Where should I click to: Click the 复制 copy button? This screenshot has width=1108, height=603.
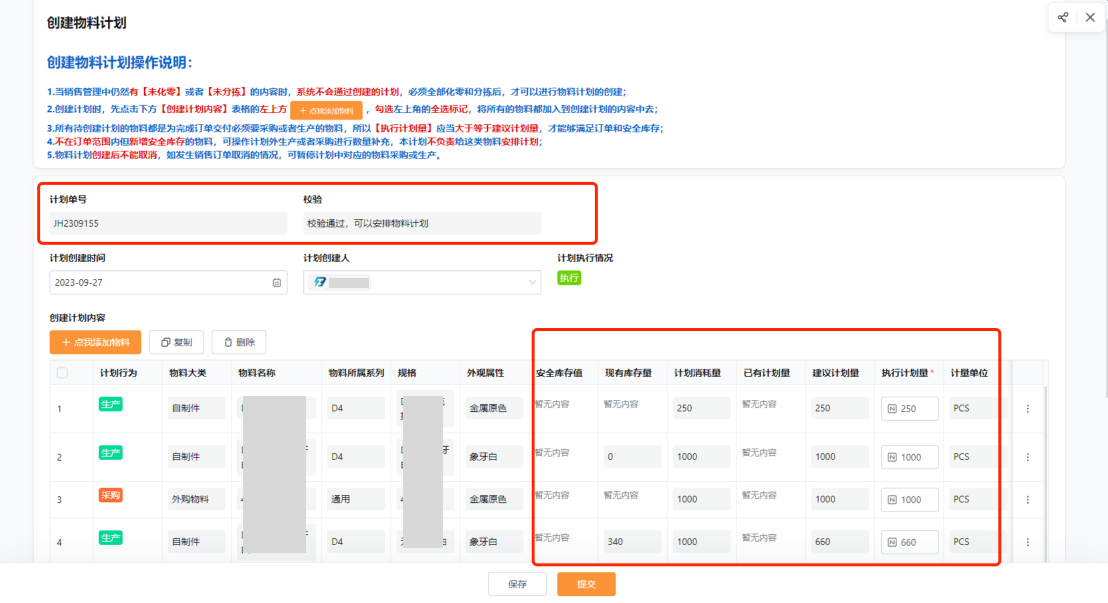[x=176, y=342]
